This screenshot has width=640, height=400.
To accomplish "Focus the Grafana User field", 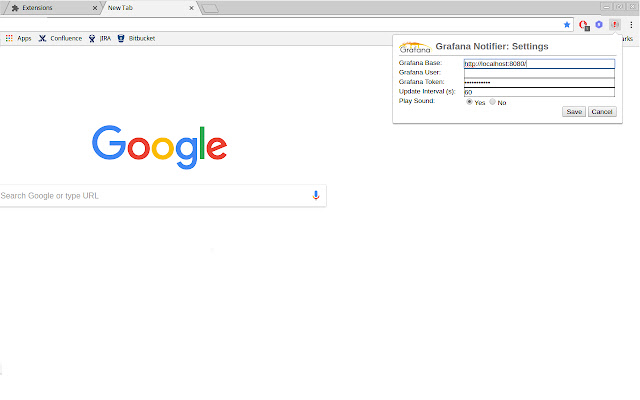I will 539,73.
